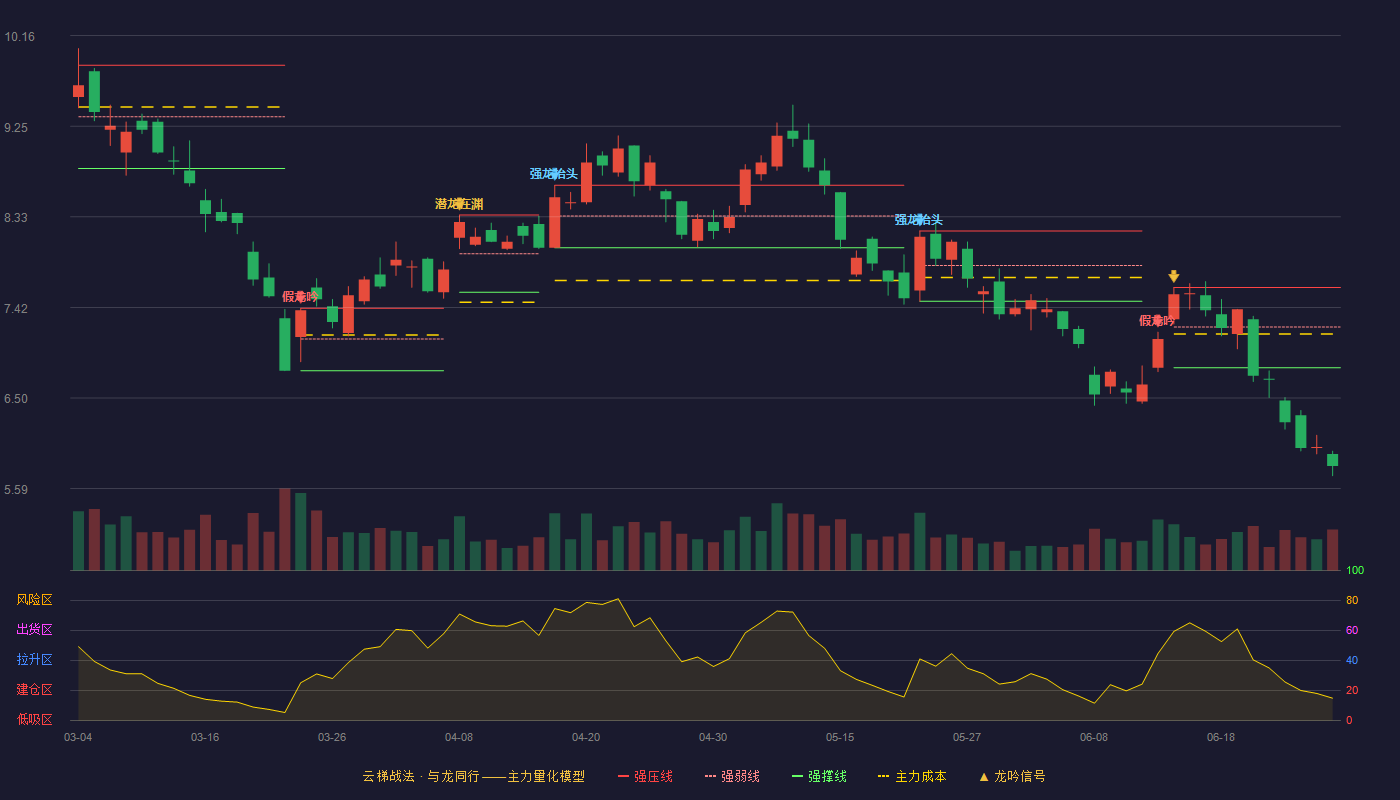Toggle the 强弱线 legend entry
1400x800 pixels.
pos(732,776)
